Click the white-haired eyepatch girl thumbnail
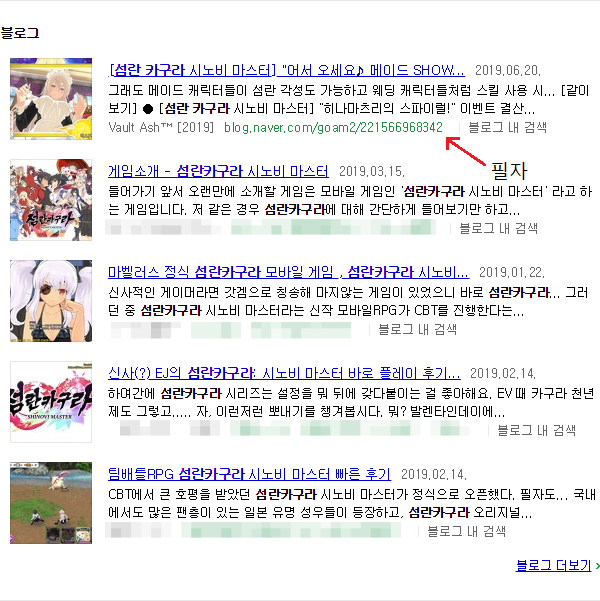 (51, 301)
